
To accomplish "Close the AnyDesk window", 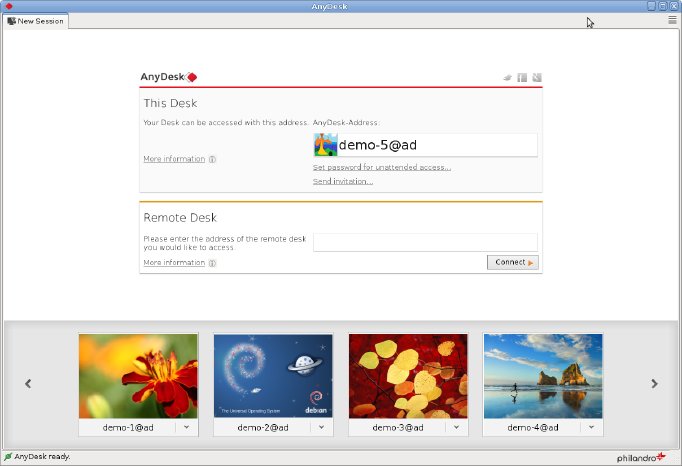I will pyautogui.click(x=674, y=6).
